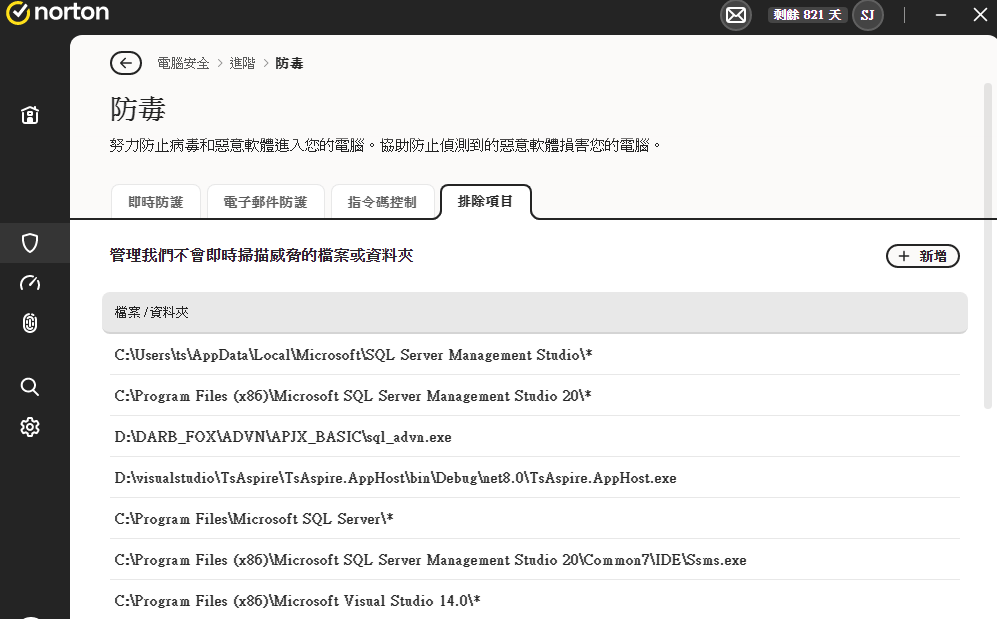This screenshot has height=619, width=997.
Task: Select the TsAspire.AppHost.exe exclusion row
Action: pos(535,478)
